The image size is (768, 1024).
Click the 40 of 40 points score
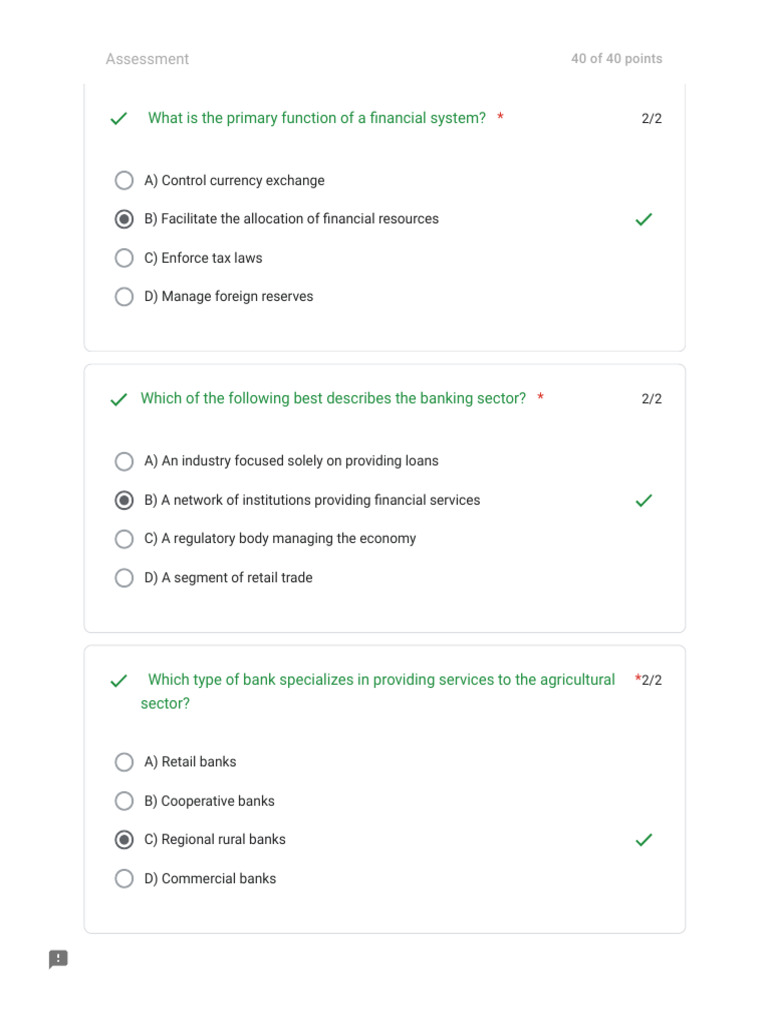click(x=616, y=59)
